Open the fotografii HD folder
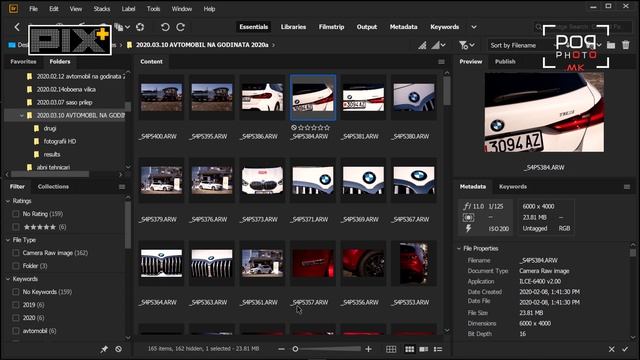640x360 pixels. [x=60, y=142]
